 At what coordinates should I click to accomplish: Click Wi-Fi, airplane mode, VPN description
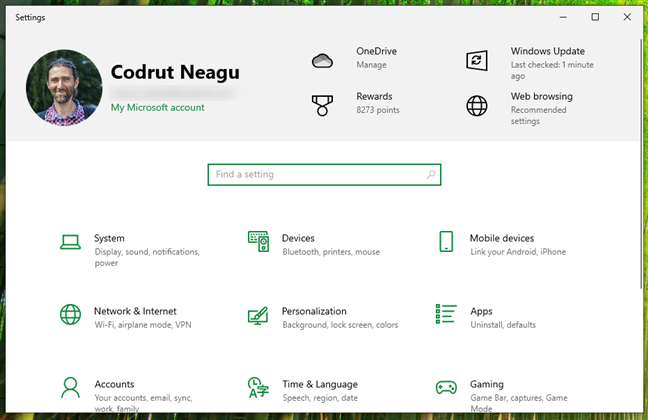click(143, 325)
